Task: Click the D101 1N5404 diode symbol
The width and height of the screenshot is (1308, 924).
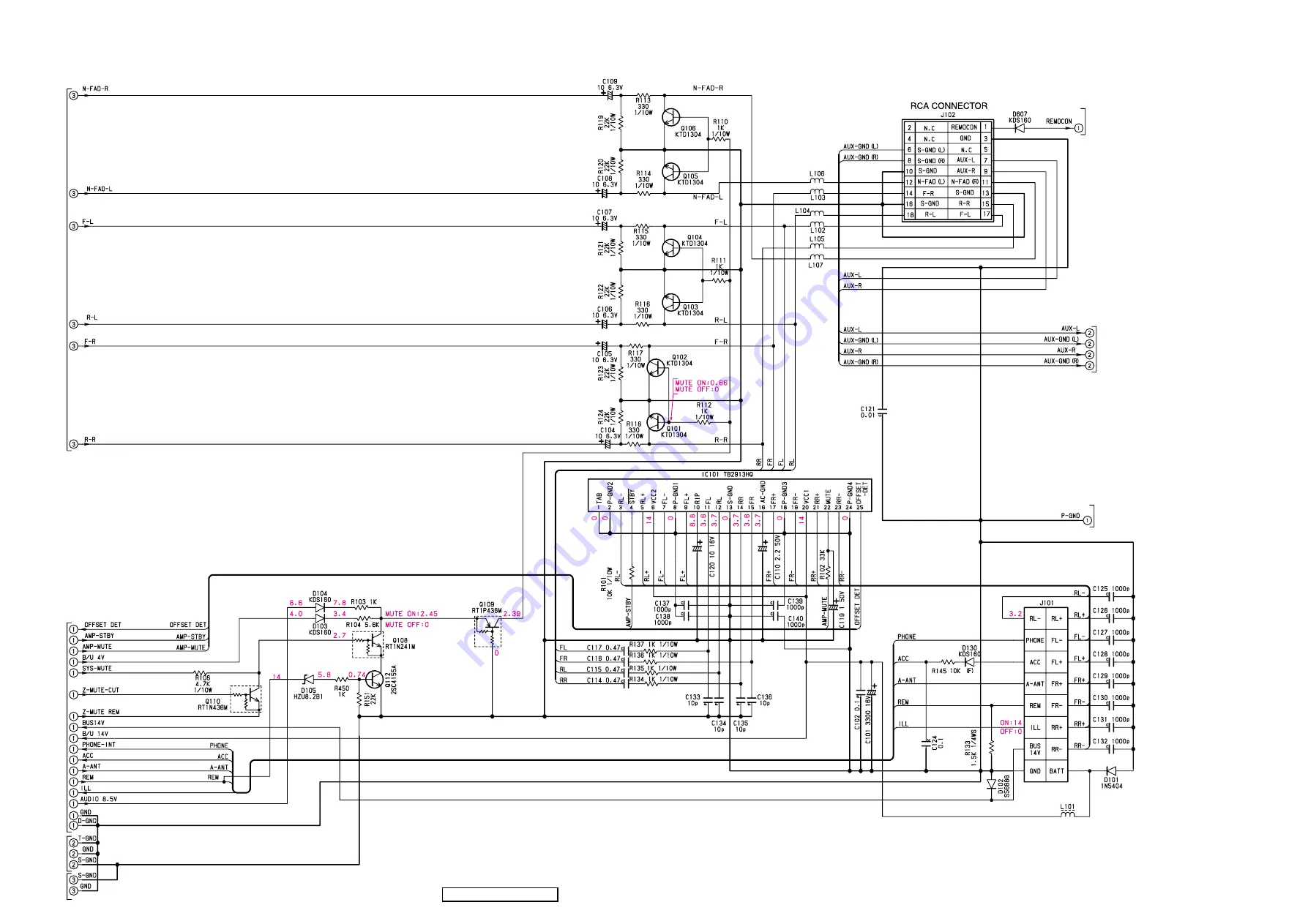Action: (1111, 771)
